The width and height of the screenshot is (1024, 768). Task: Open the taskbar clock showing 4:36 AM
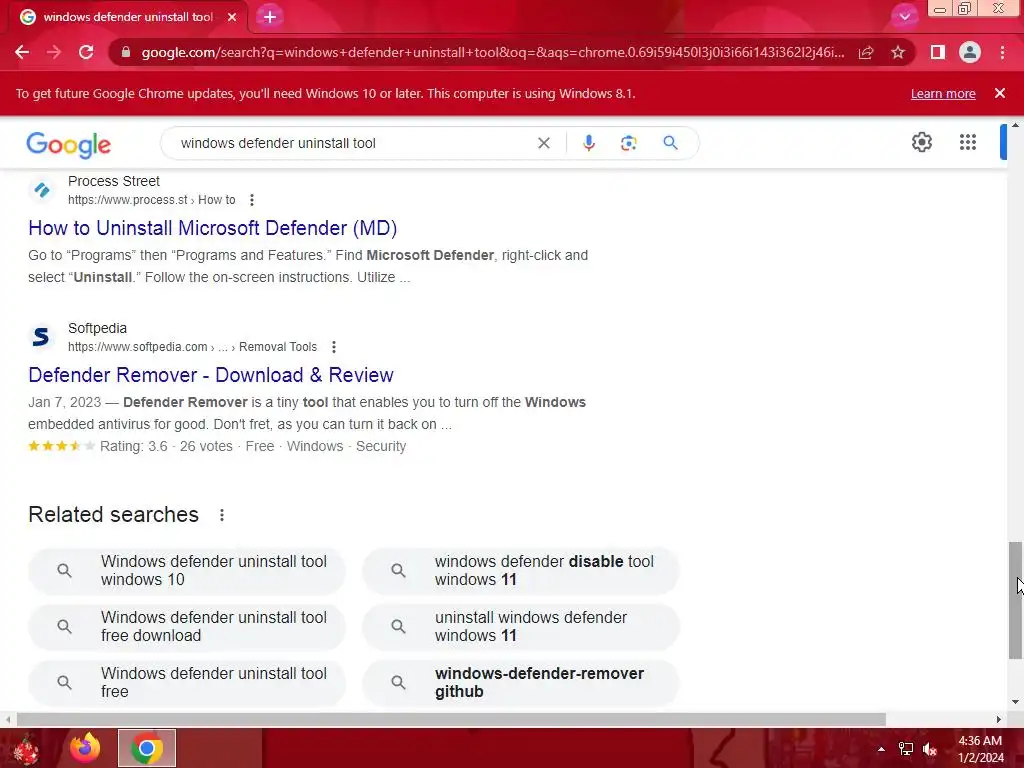(x=980, y=749)
